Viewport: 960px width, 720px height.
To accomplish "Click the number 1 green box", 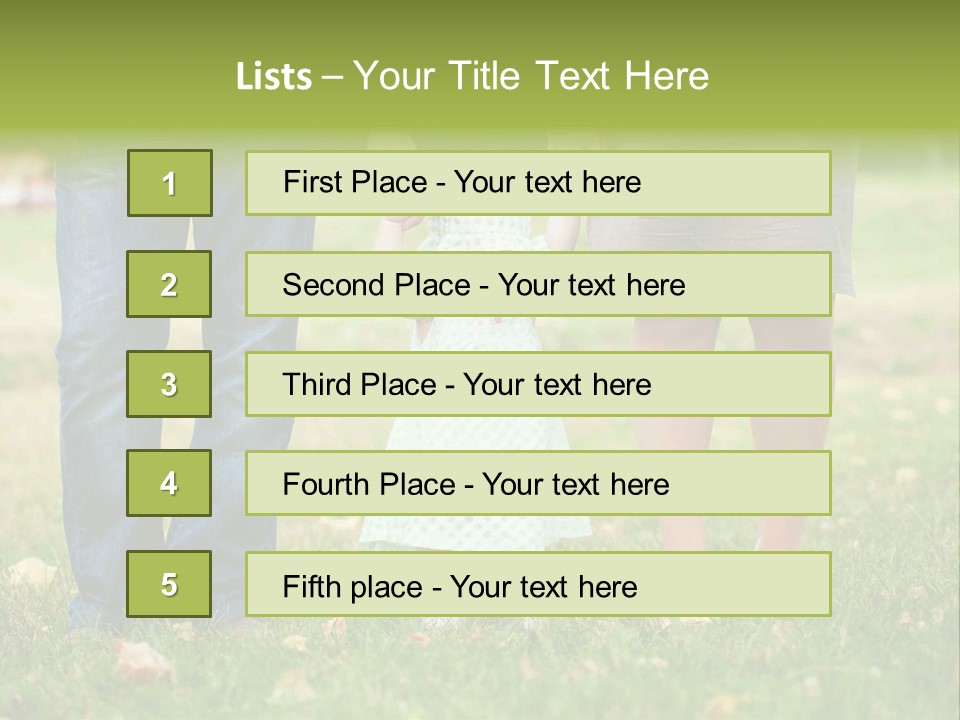I will (x=170, y=183).
